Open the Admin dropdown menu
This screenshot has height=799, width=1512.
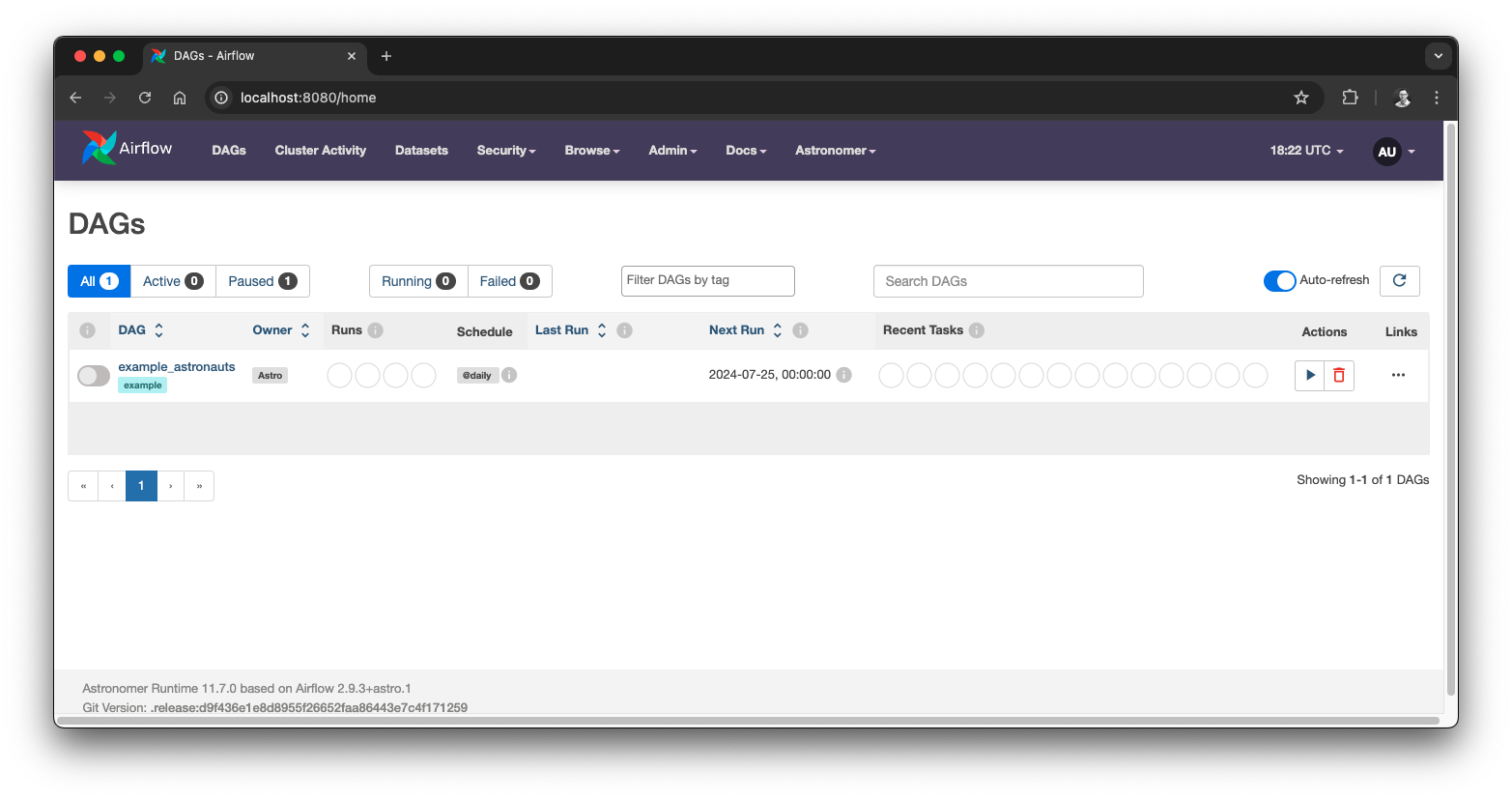(672, 150)
